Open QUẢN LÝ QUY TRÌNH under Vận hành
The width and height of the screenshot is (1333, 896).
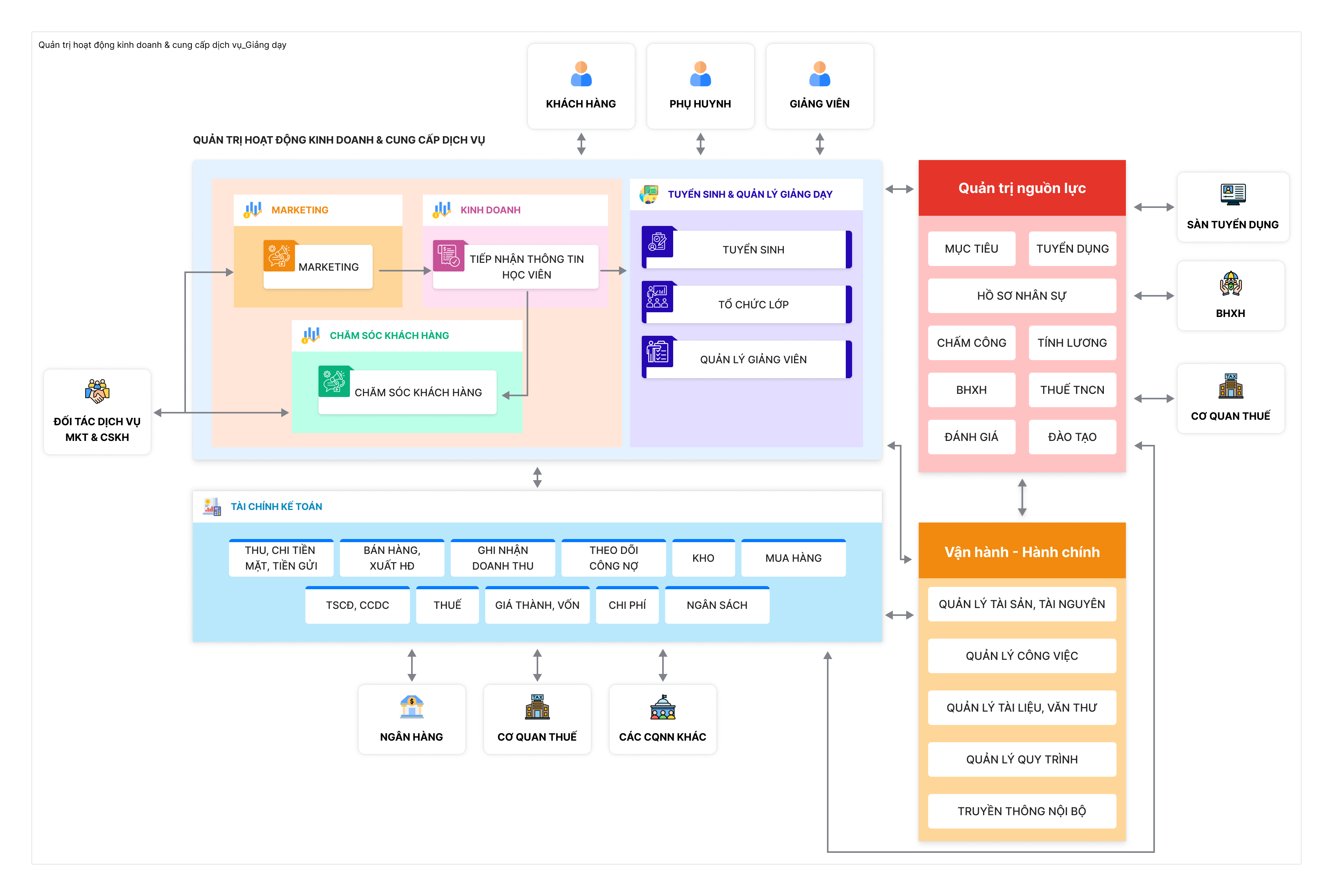[x=1022, y=759]
